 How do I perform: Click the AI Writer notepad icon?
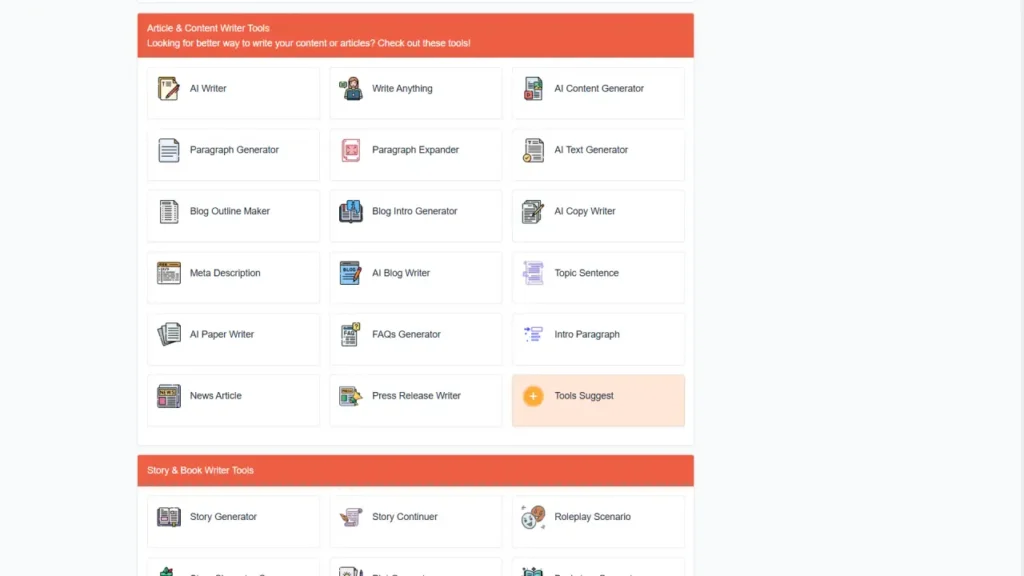tap(168, 89)
